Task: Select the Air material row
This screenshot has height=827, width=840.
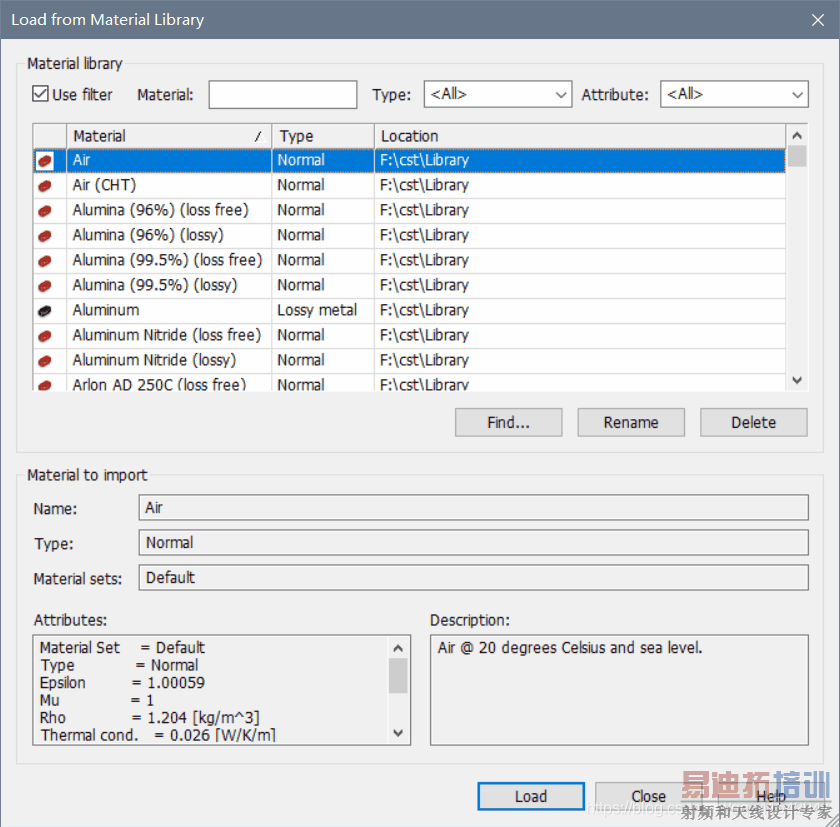Action: coord(409,160)
